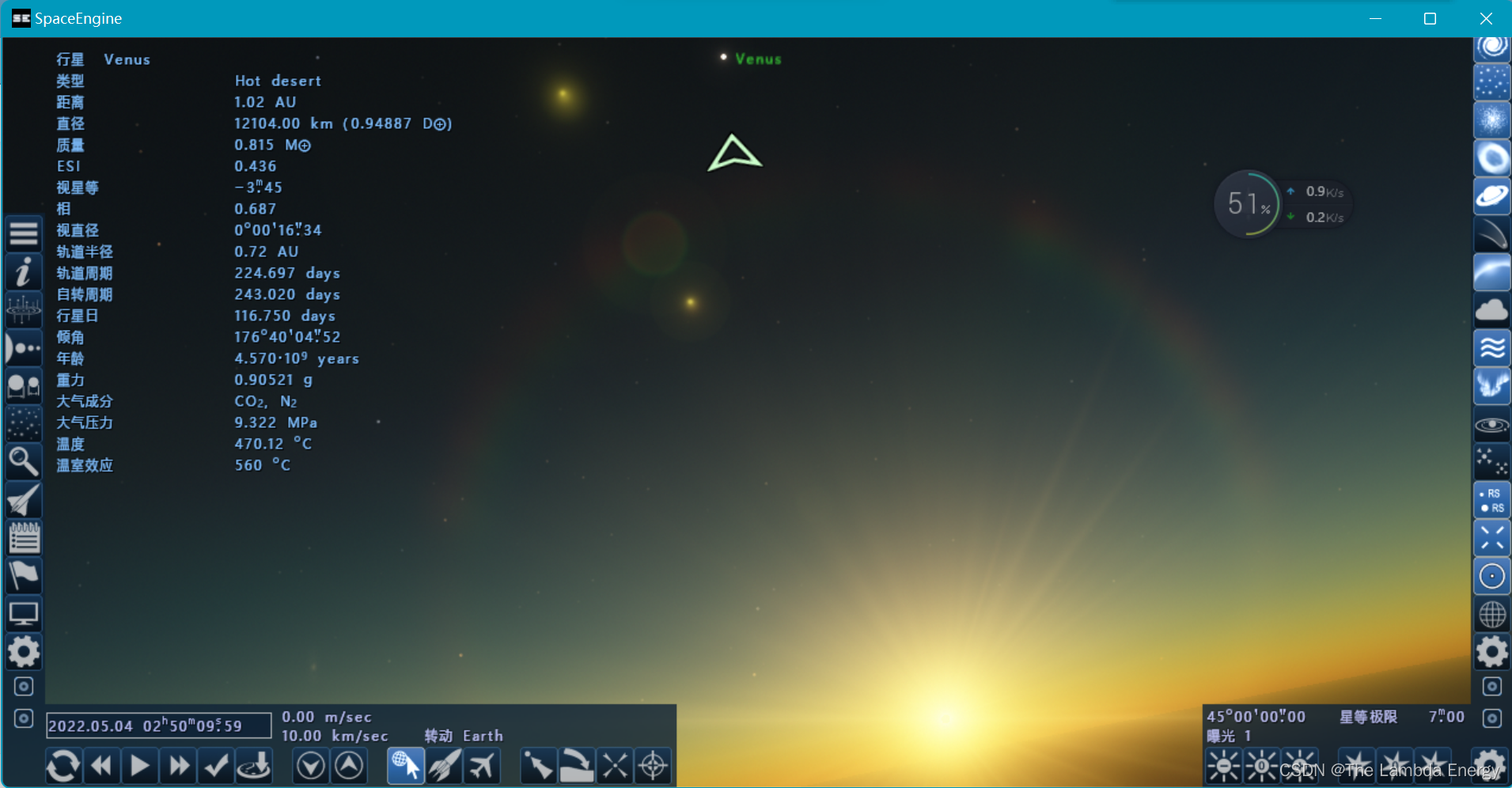Click the 51% circular network speed widget
The height and width of the screenshot is (788, 1512).
tap(1248, 204)
